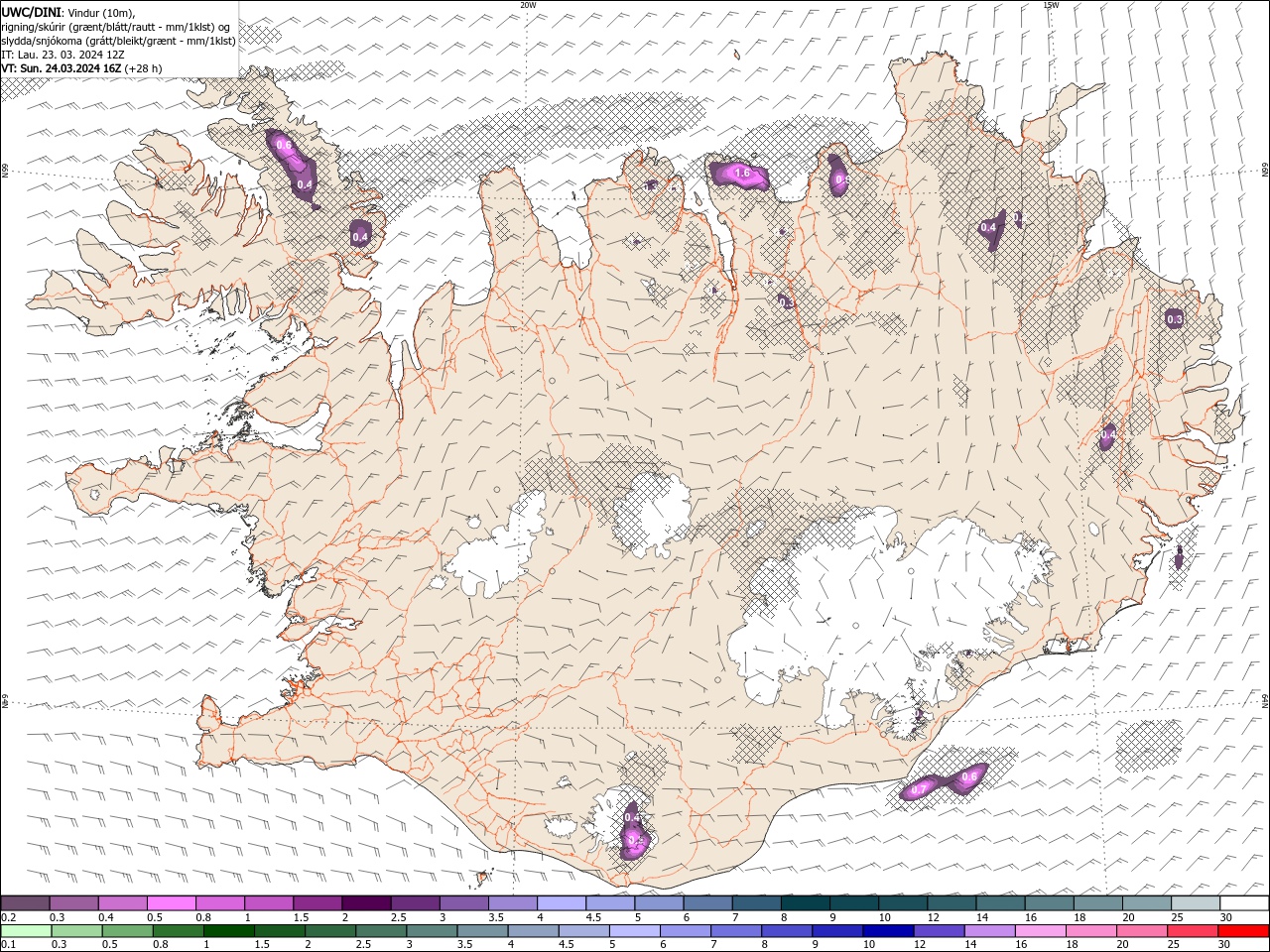
Task: Click the lower legend swatch labeled 0.5
Action: coord(128,931)
